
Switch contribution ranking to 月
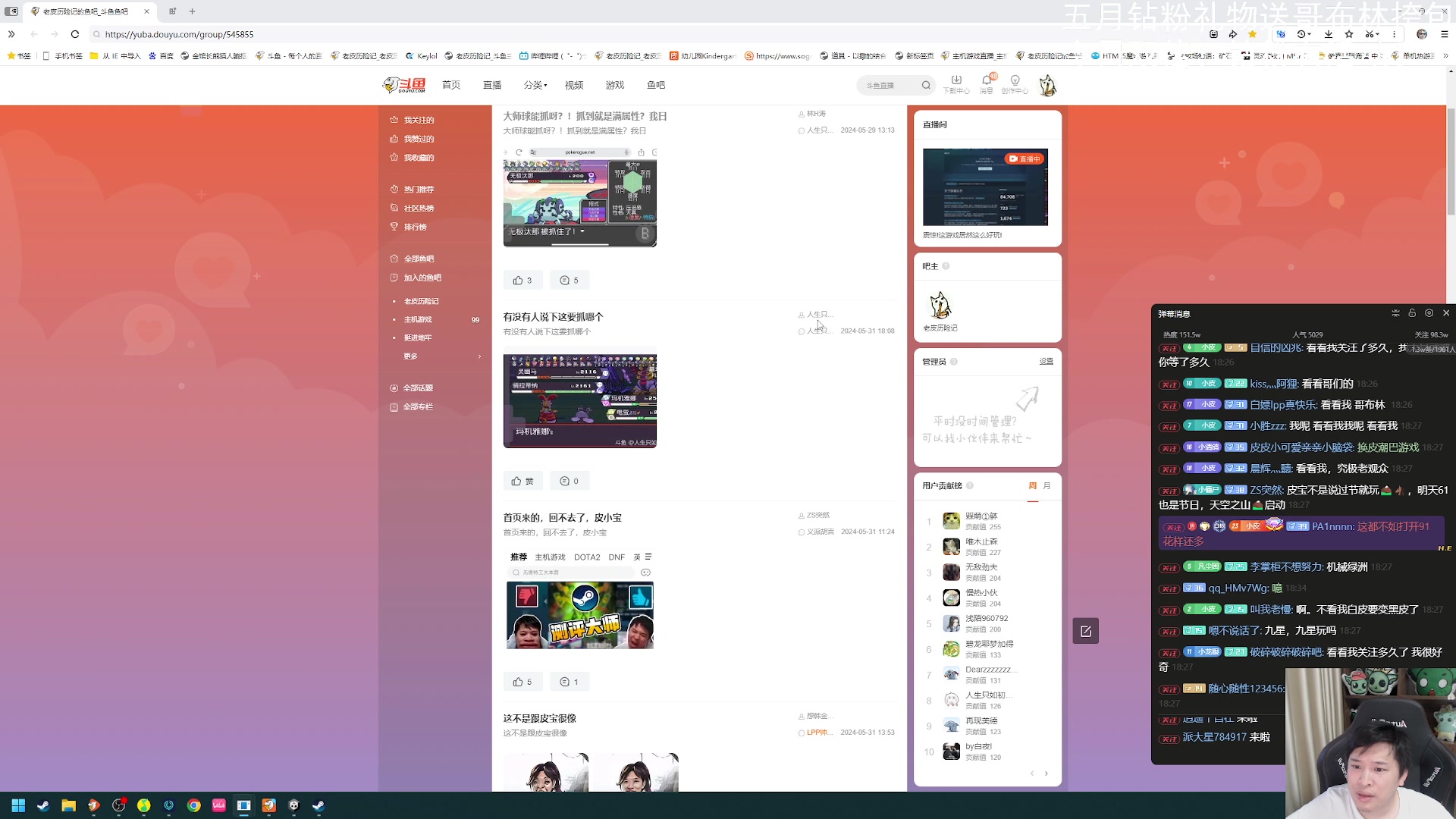[x=1047, y=486]
